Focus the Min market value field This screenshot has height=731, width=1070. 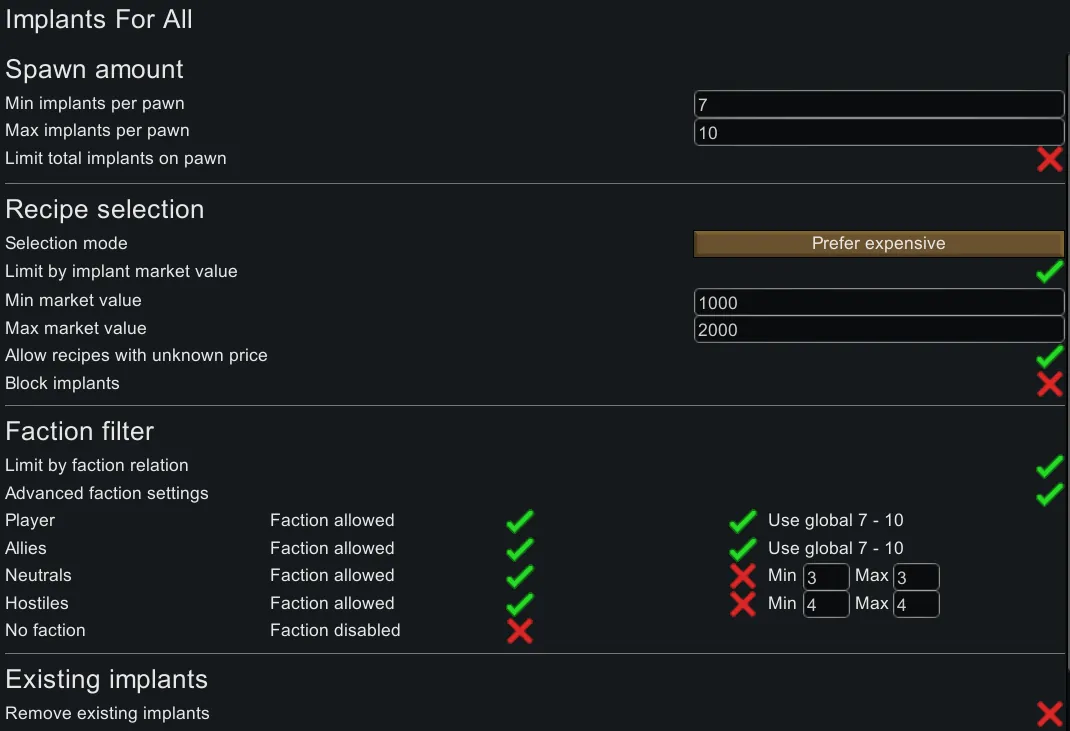(878, 302)
